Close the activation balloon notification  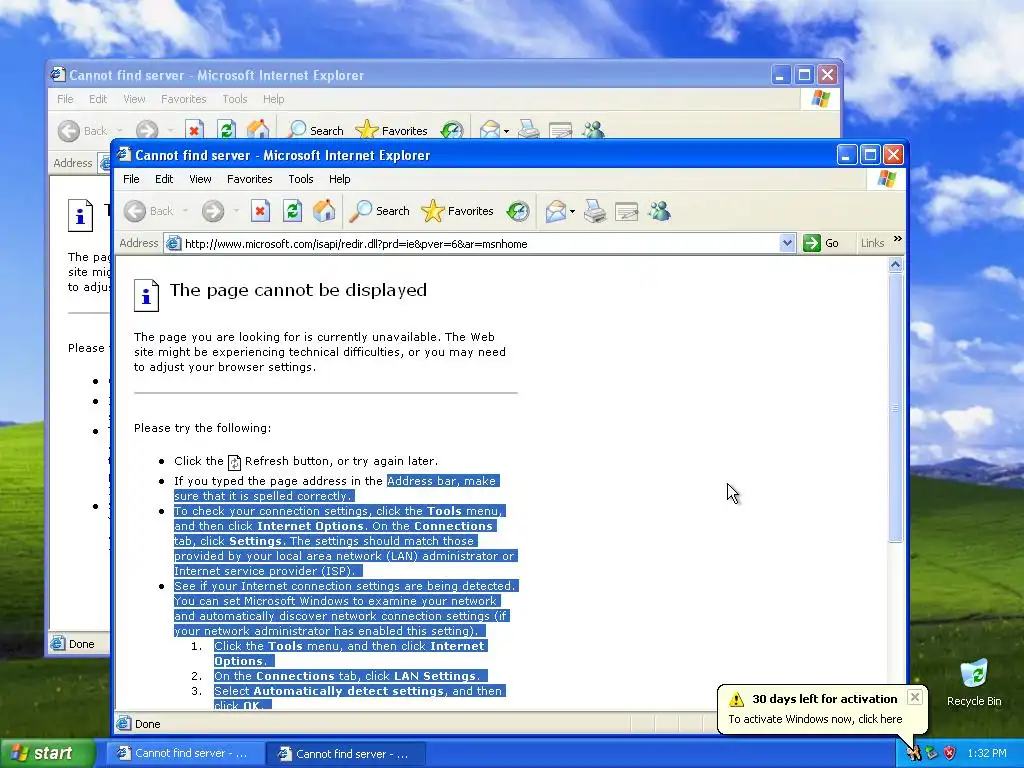pyautogui.click(x=915, y=697)
